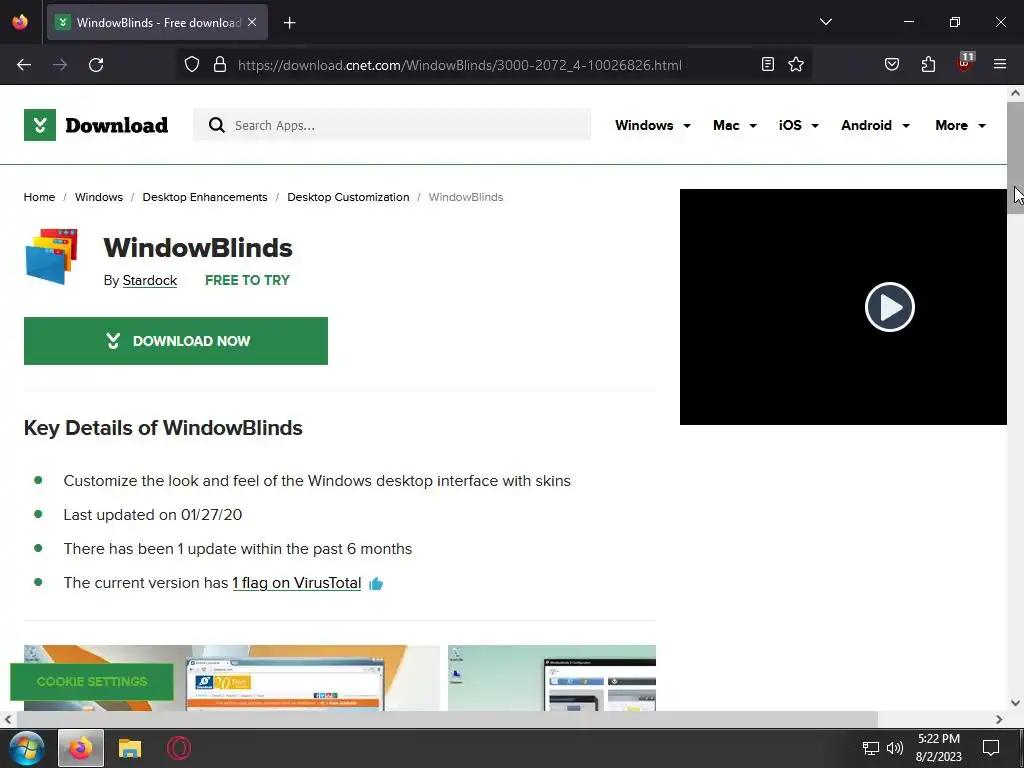Open the network tray icon
The width and height of the screenshot is (1024, 768).
(x=871, y=748)
